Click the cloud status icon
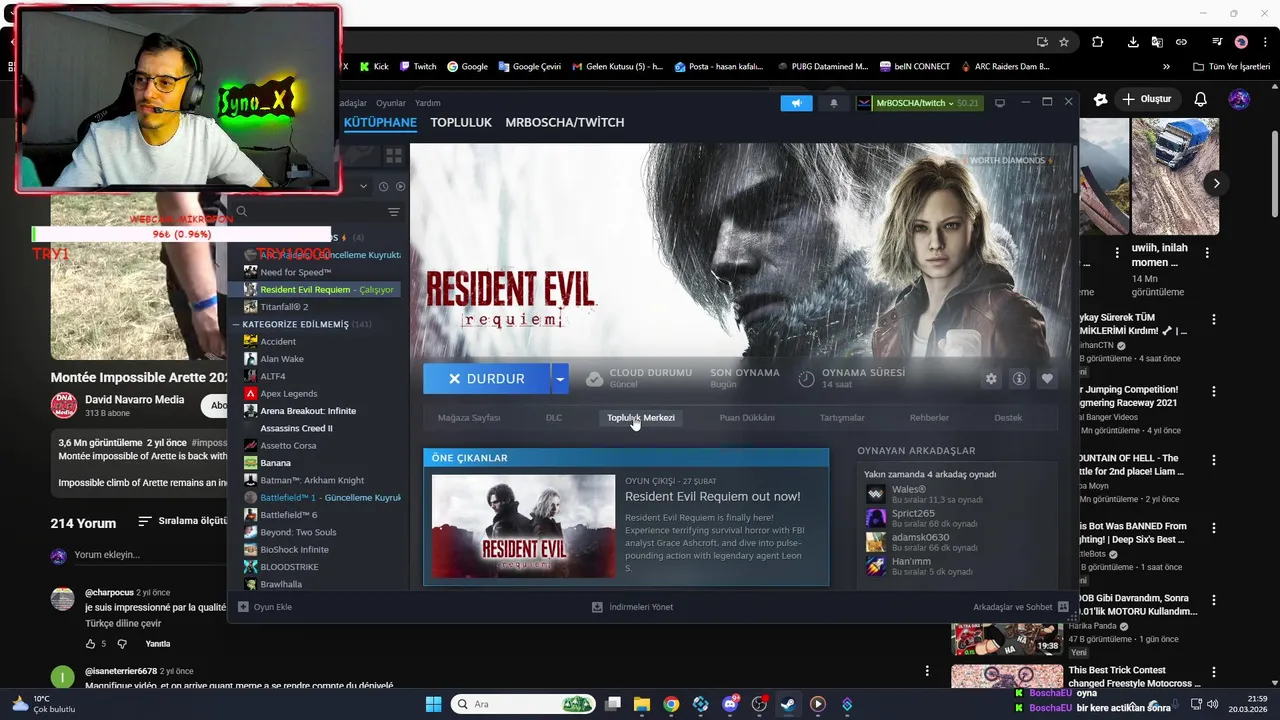 pyautogui.click(x=594, y=378)
